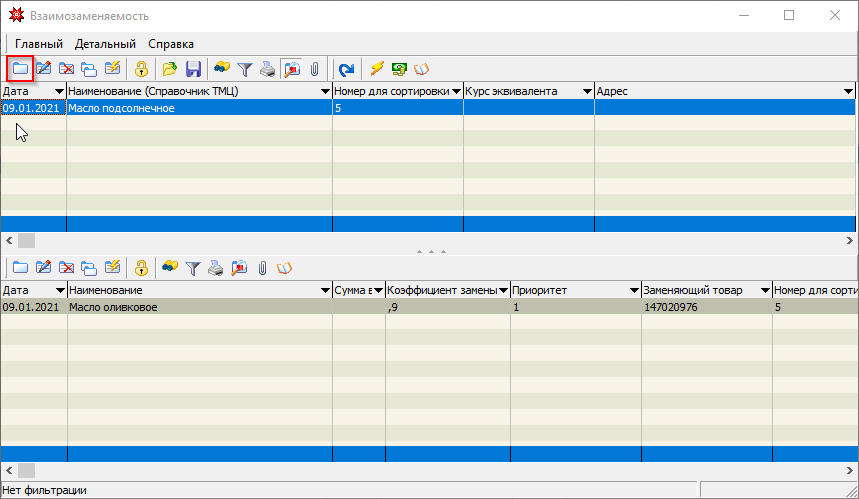This screenshot has height=499, width=859.
Task: Open the Главный menu
Action: (x=38, y=44)
